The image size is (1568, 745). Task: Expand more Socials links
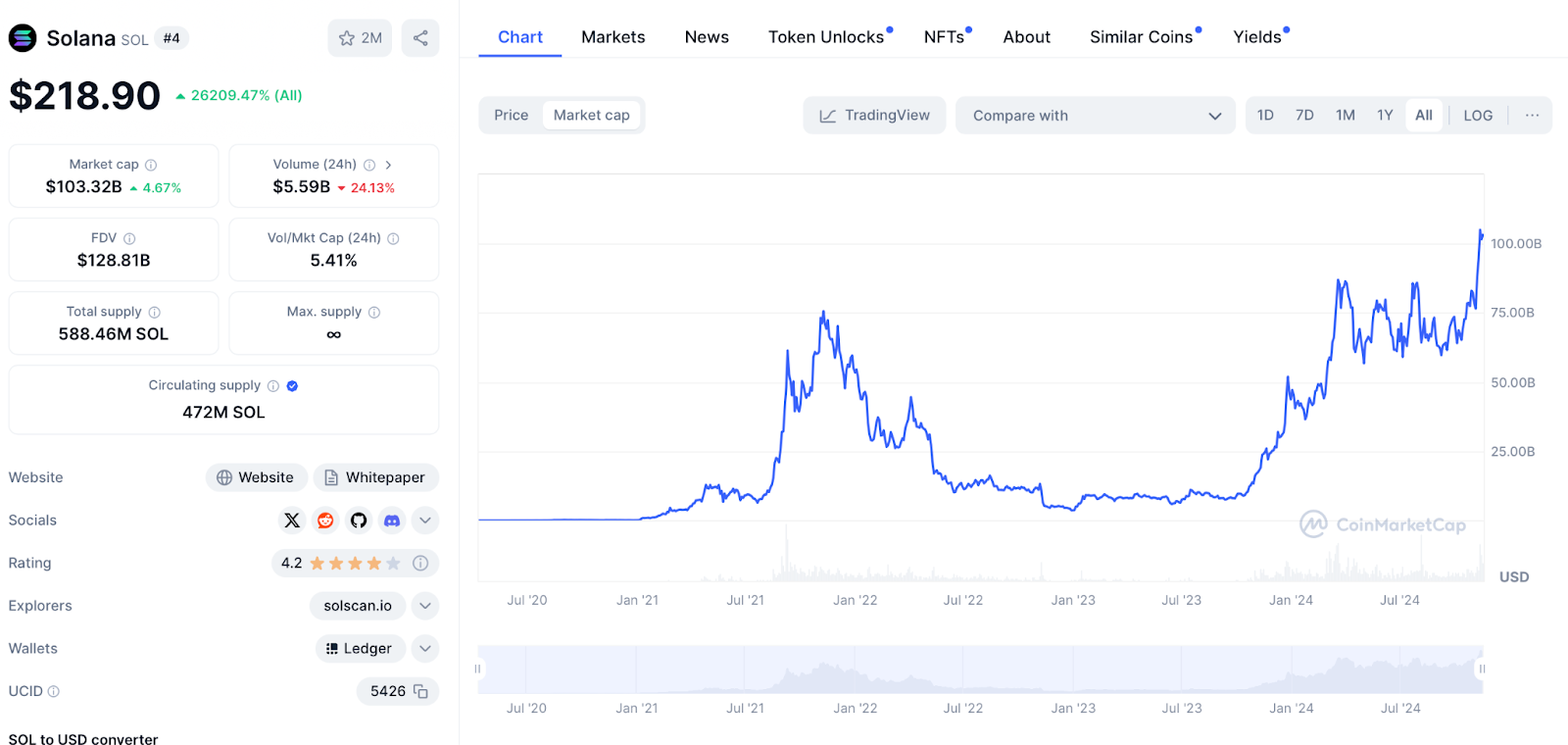click(x=425, y=521)
